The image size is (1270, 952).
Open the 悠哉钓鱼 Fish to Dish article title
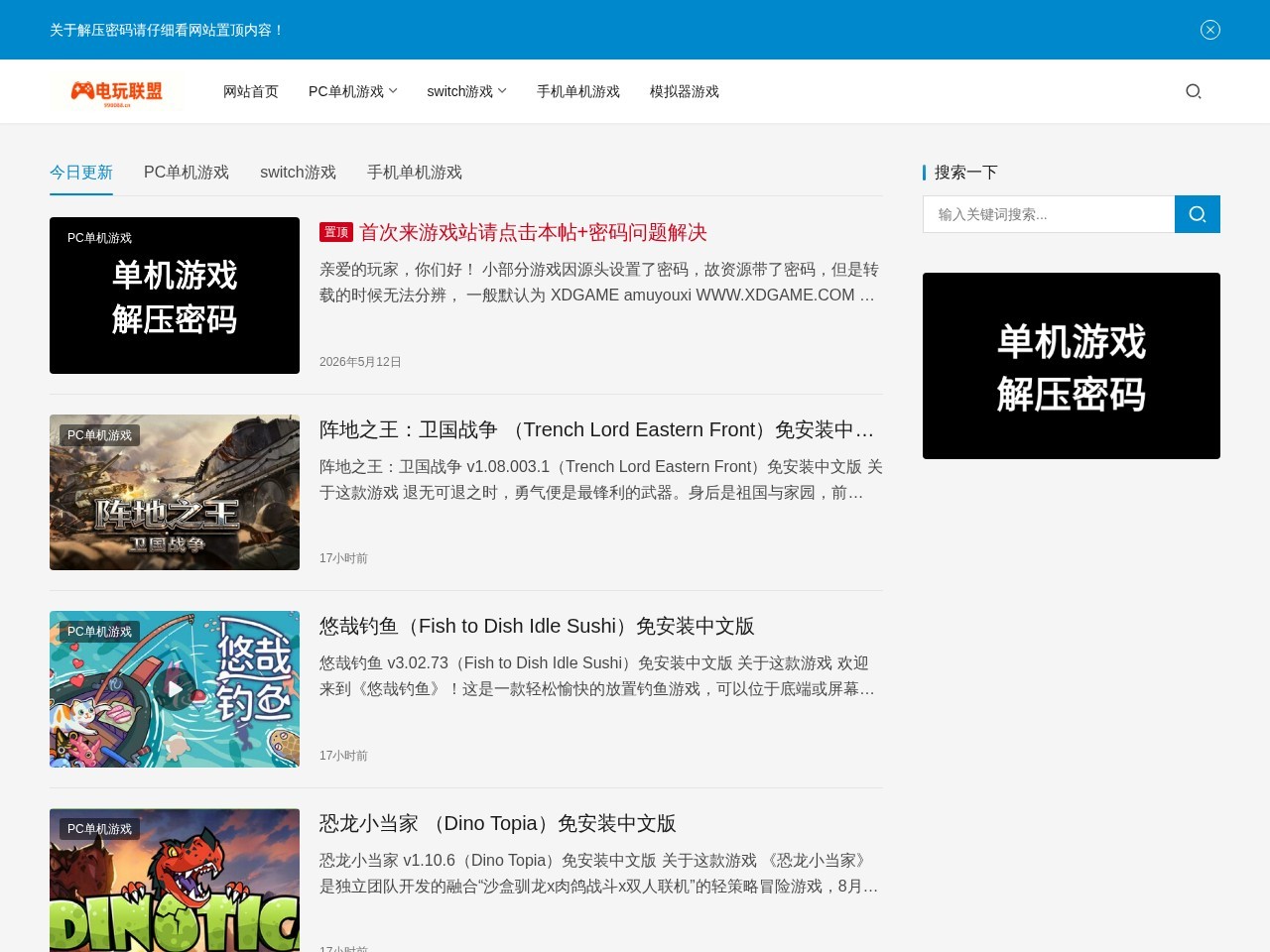tap(537, 626)
